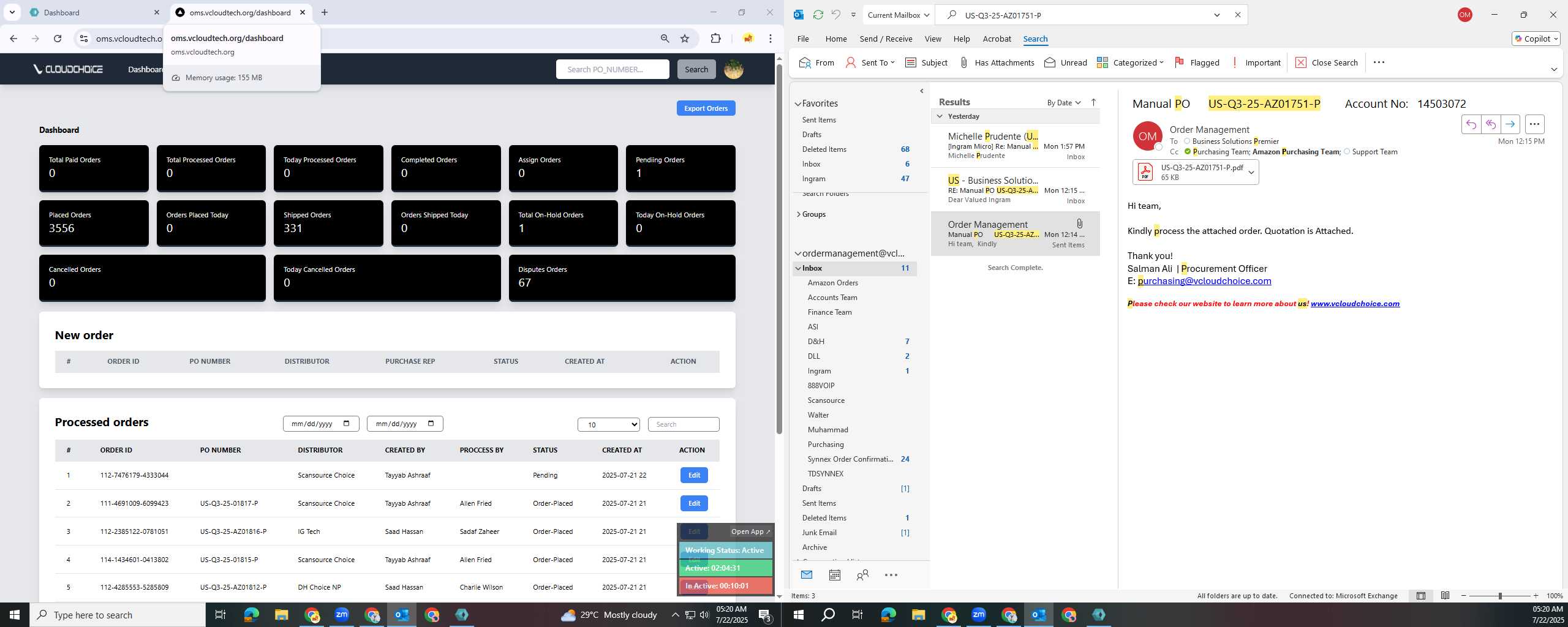Screen dimensions: 1568x627
Task: Open Sent To filter dropdown
Action: click(870, 62)
